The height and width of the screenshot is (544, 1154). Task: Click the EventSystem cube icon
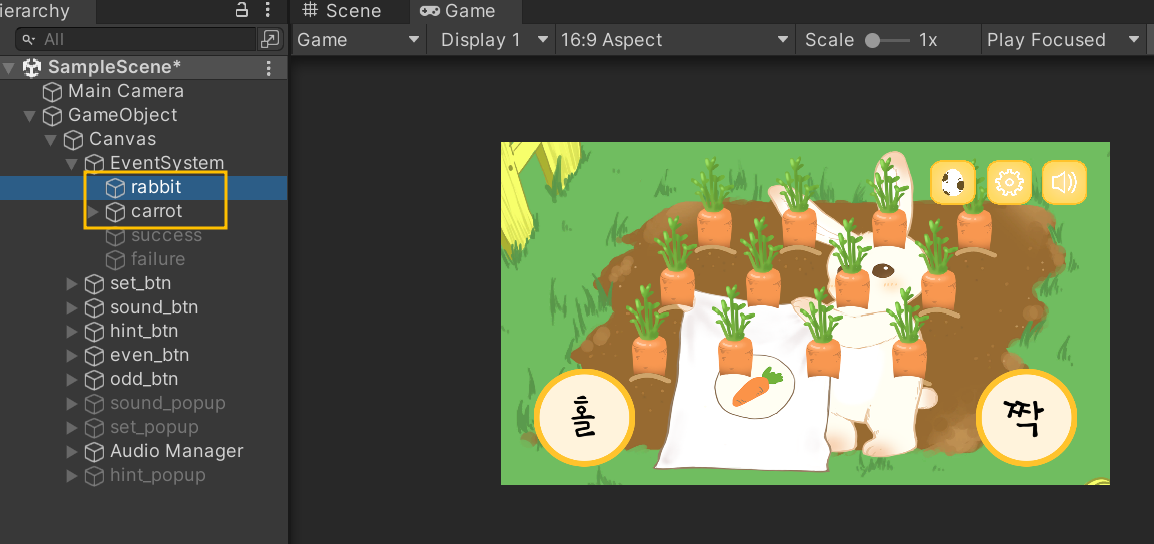tap(94, 163)
